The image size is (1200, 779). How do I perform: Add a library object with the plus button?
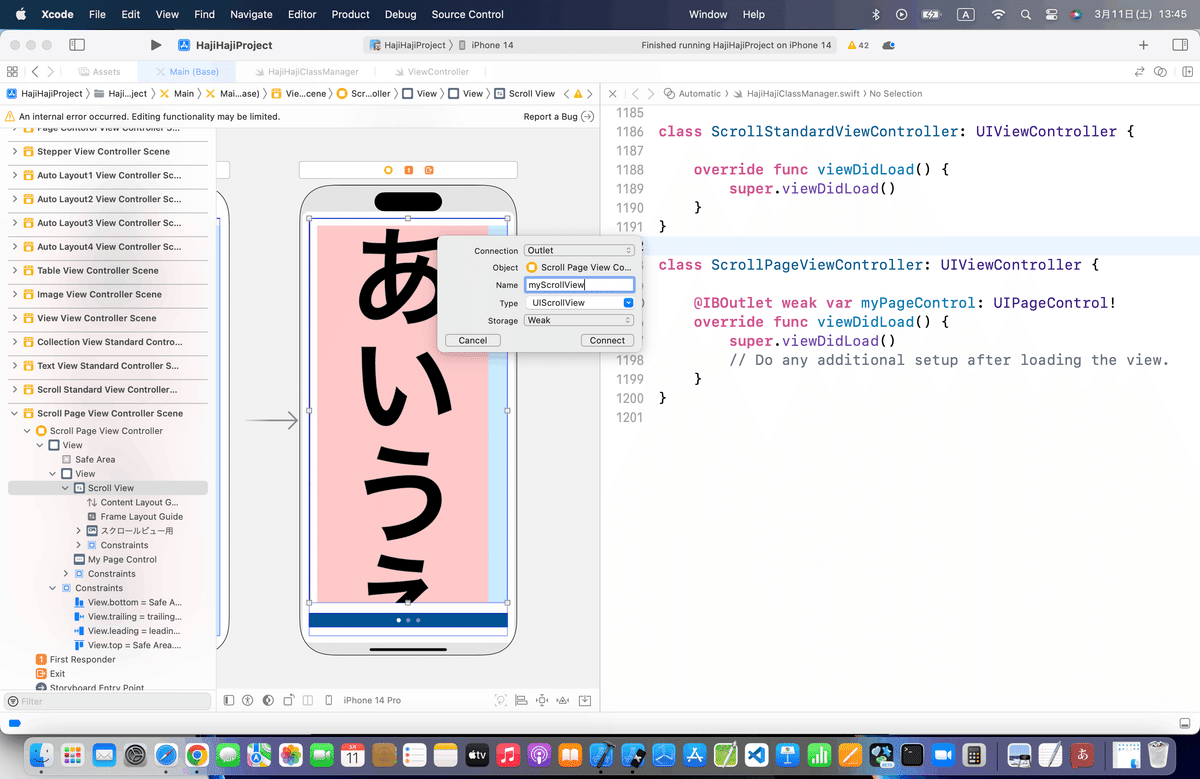(1144, 45)
